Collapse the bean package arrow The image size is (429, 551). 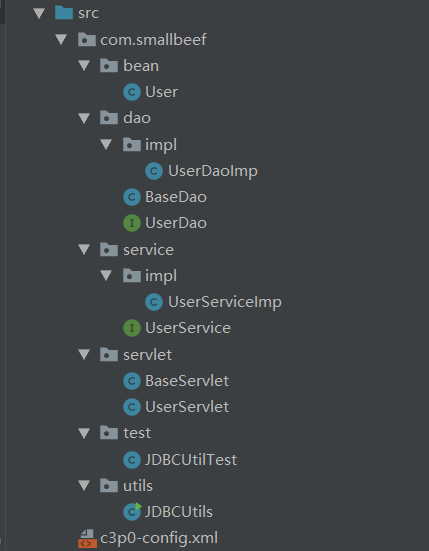pyautogui.click(x=84, y=66)
